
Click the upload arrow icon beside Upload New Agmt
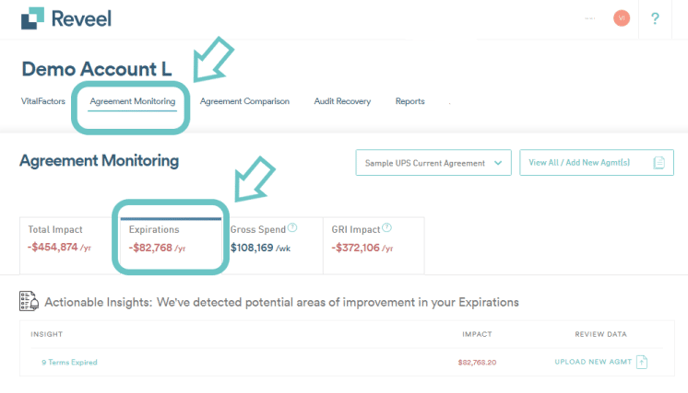coord(641,362)
